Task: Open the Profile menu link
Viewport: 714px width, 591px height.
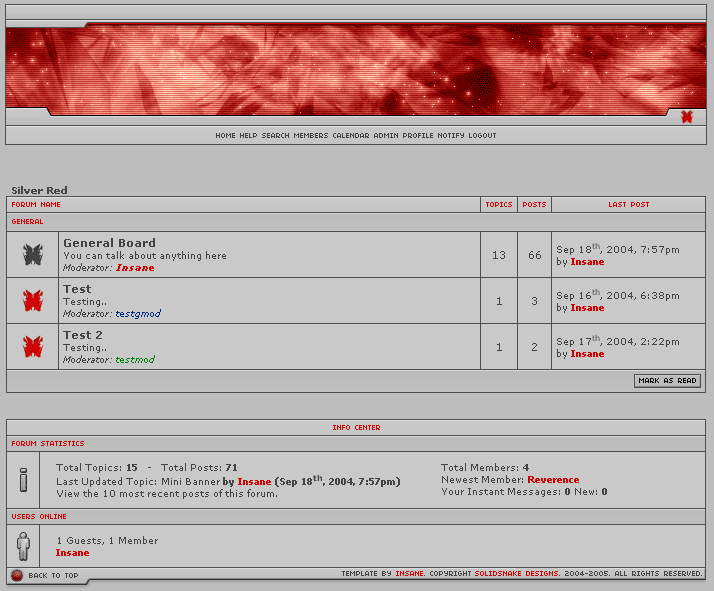Action: coord(418,136)
